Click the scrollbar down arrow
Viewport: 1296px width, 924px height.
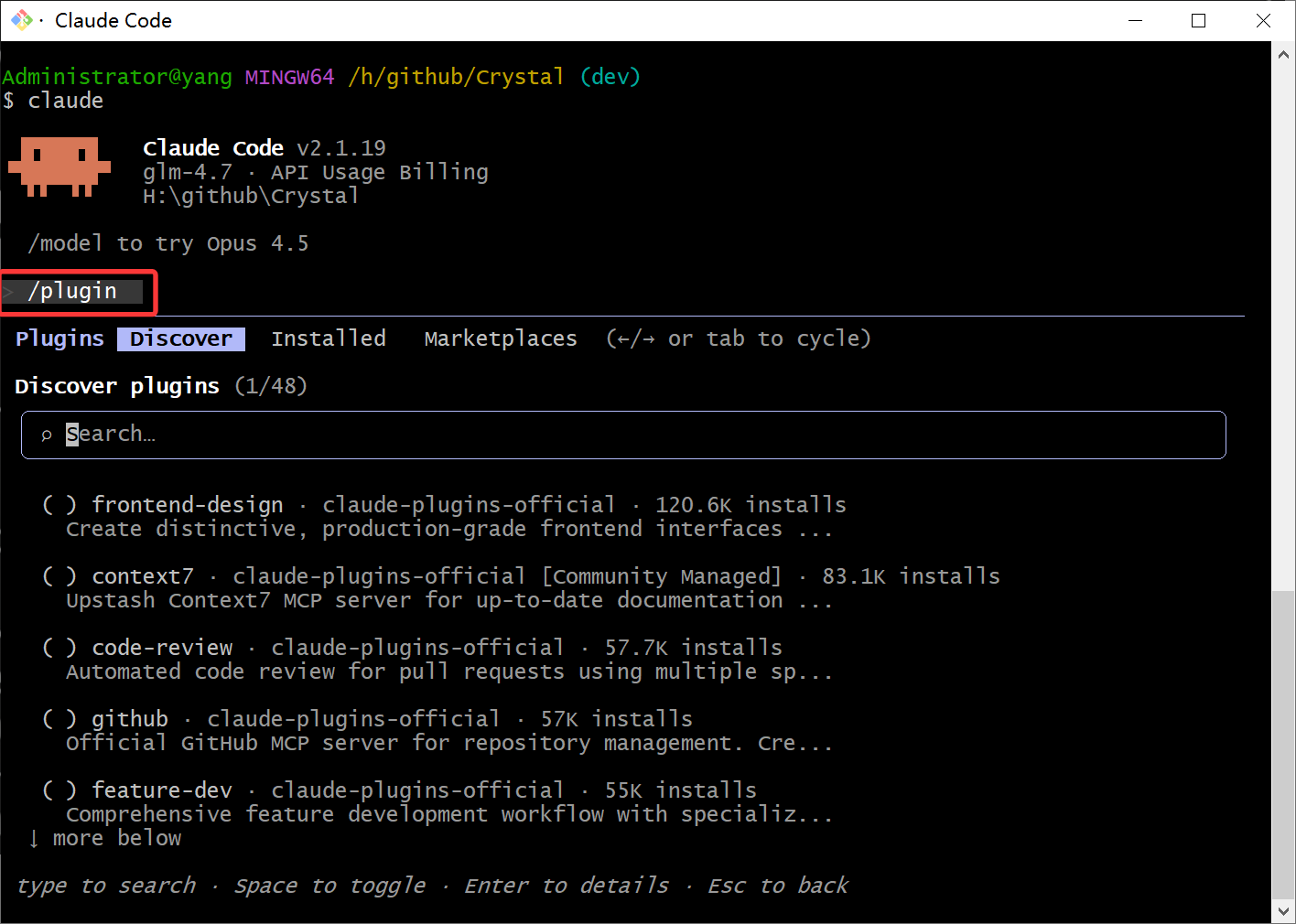pos(1283,911)
